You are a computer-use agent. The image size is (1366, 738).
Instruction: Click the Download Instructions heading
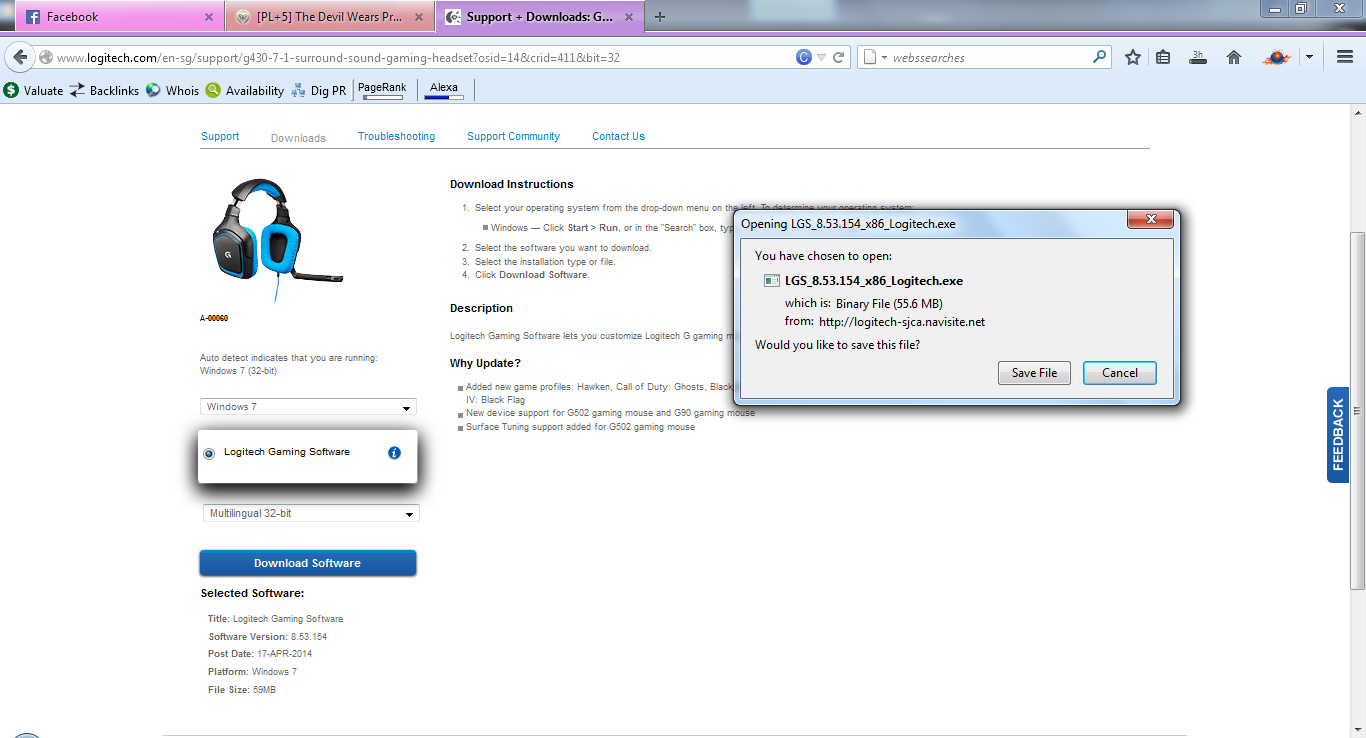tap(512, 184)
